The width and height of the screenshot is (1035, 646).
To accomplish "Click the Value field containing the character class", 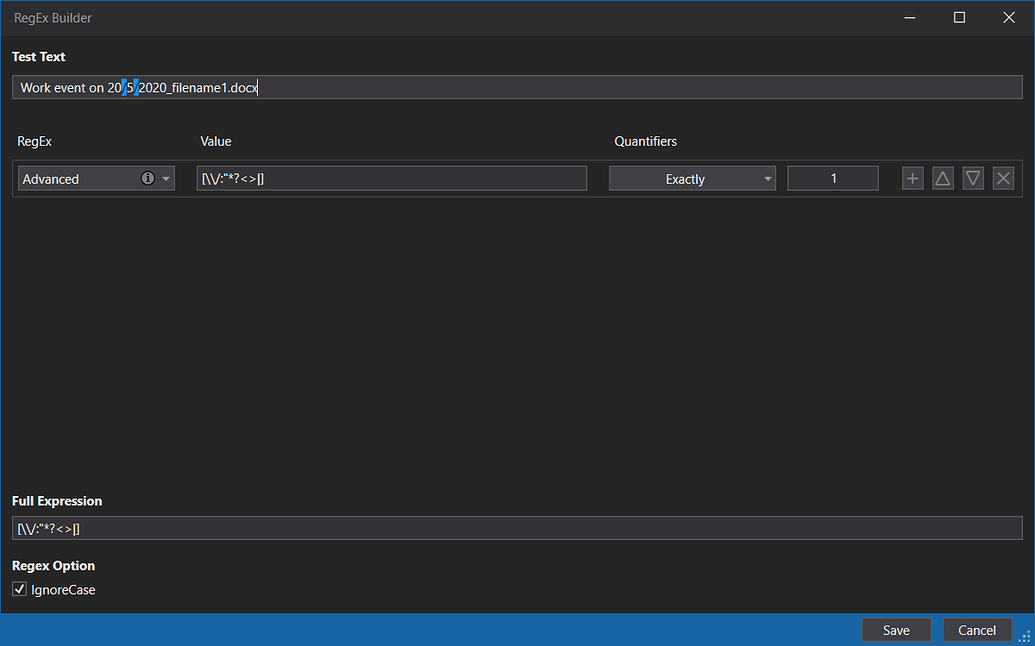I will (x=390, y=178).
